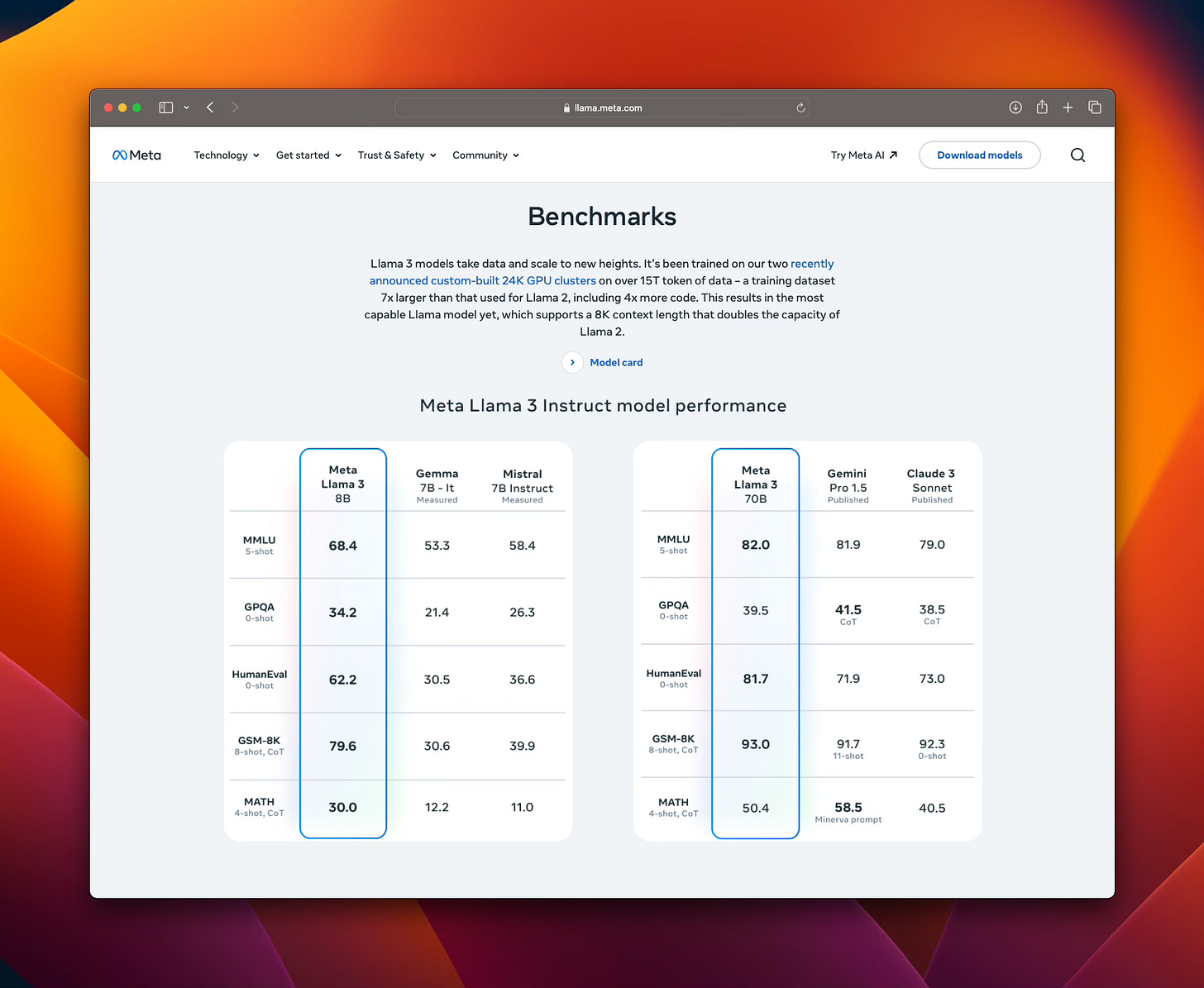Click the 40.5 Claude MATH score
This screenshot has width=1204, height=988.
[x=932, y=808]
